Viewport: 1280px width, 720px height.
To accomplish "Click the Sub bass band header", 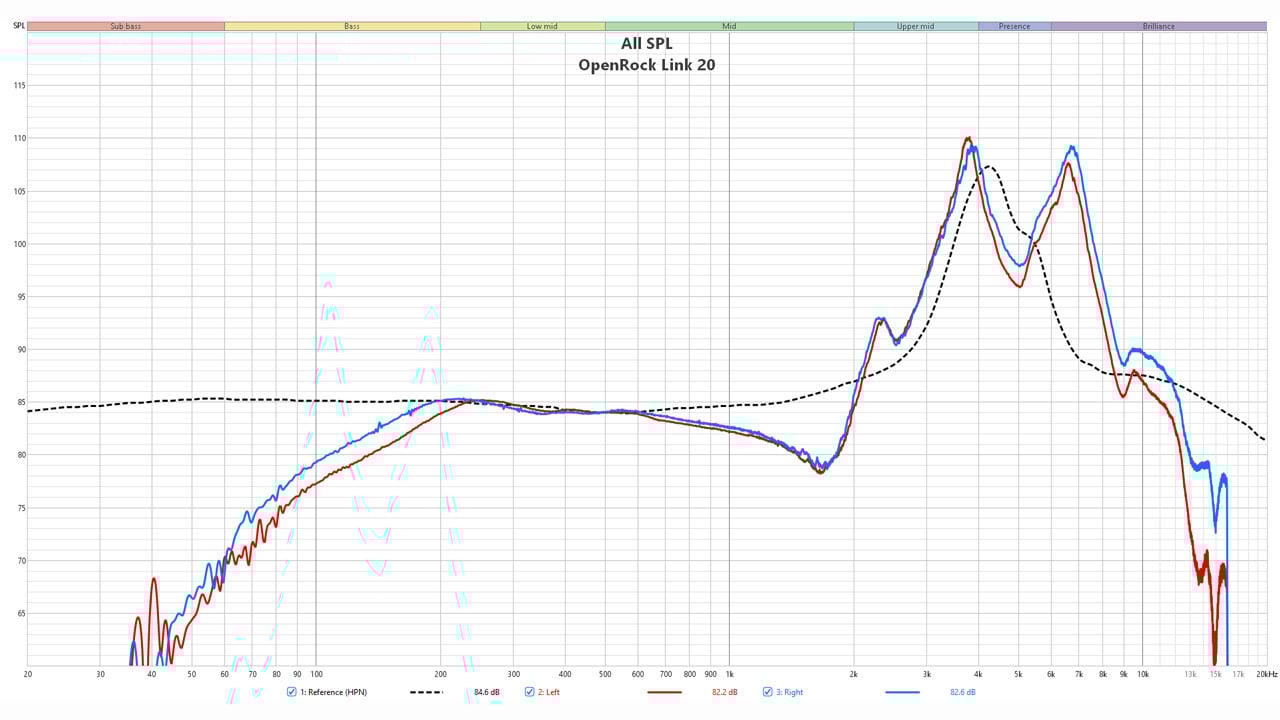I will tap(126, 26).
